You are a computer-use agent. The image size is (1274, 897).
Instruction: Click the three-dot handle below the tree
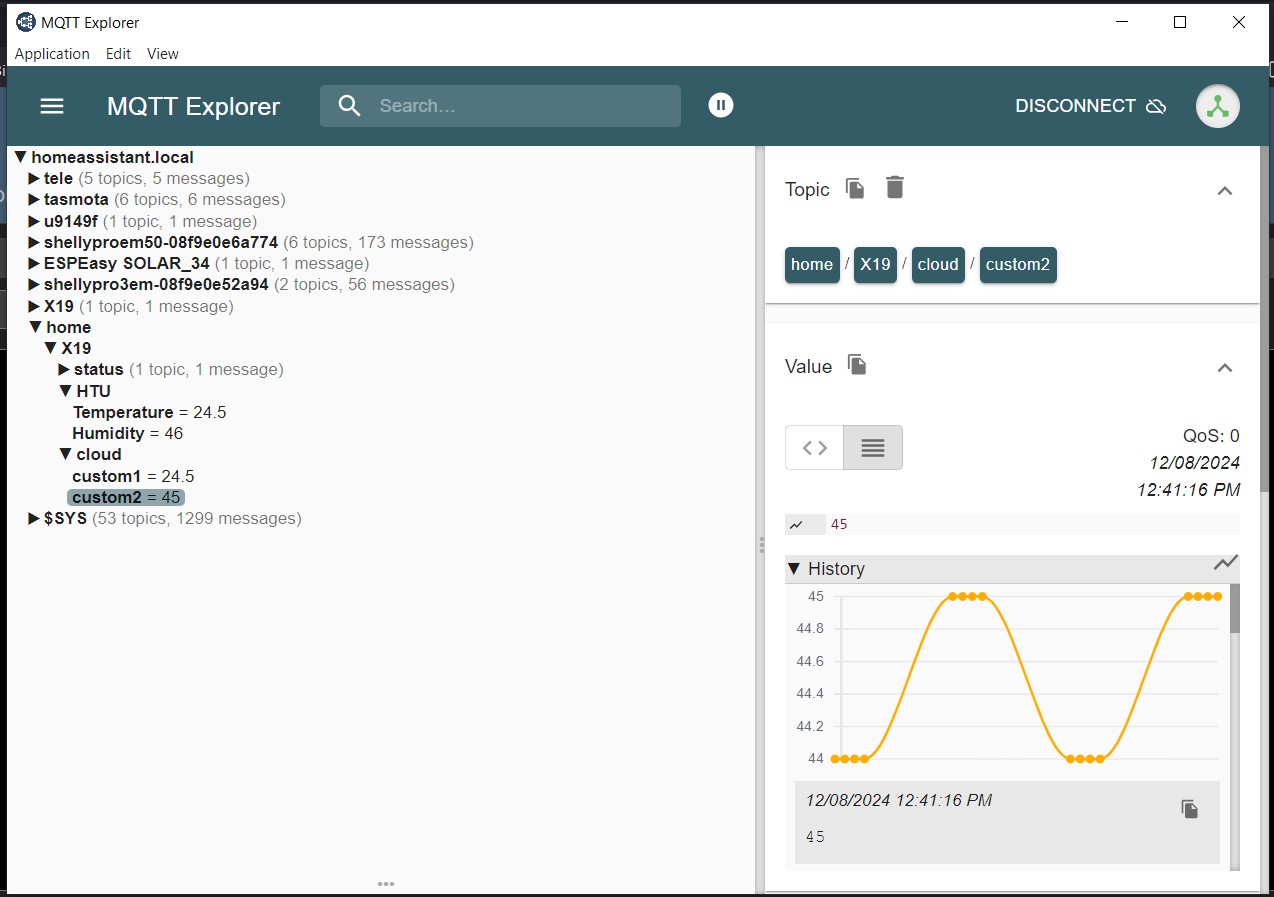(386, 884)
